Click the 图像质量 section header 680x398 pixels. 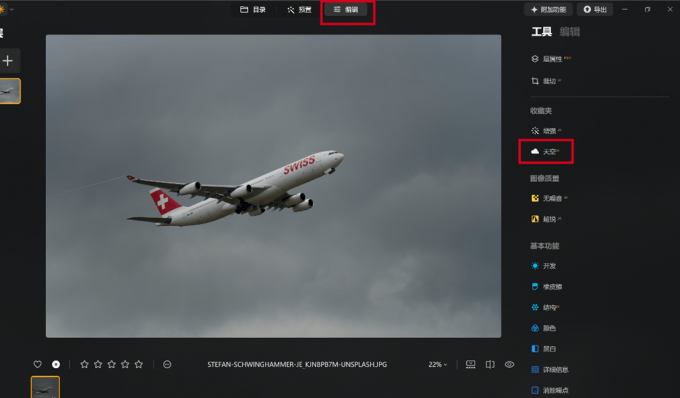[544, 178]
